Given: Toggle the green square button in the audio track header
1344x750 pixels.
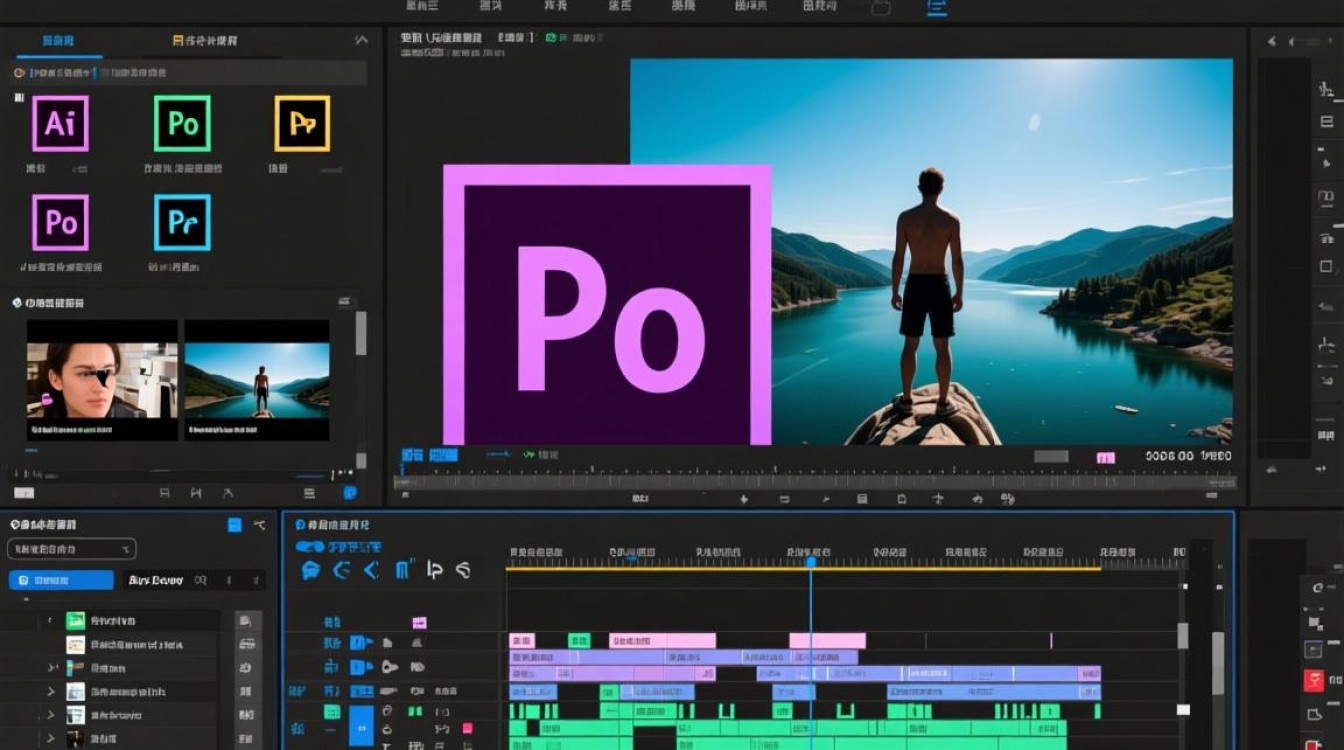Looking at the screenshot, I should point(332,712).
